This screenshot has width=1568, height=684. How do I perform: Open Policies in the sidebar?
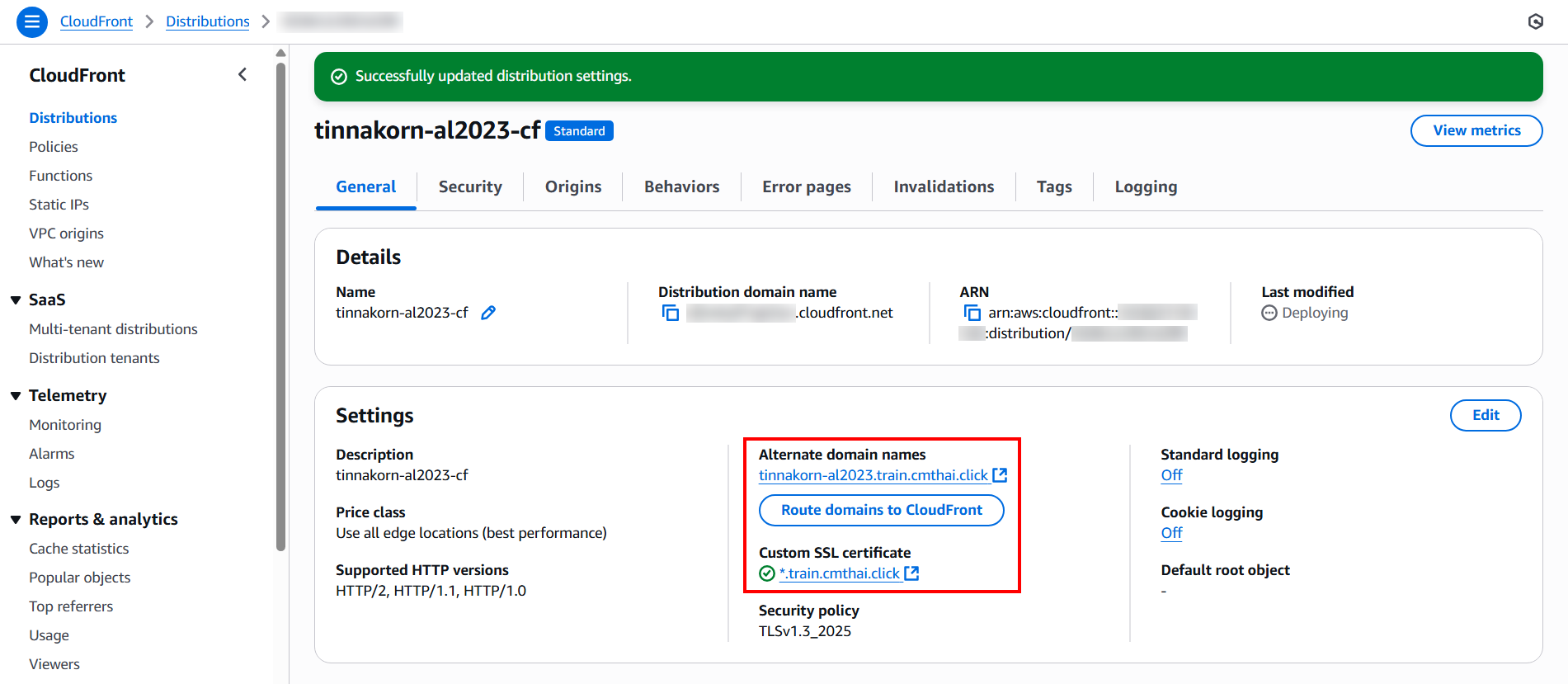pyautogui.click(x=54, y=147)
